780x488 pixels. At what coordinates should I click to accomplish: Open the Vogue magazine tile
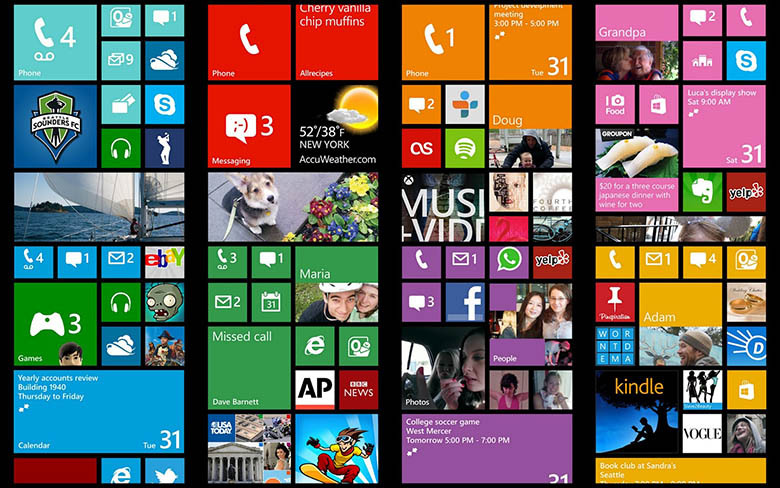click(x=702, y=434)
